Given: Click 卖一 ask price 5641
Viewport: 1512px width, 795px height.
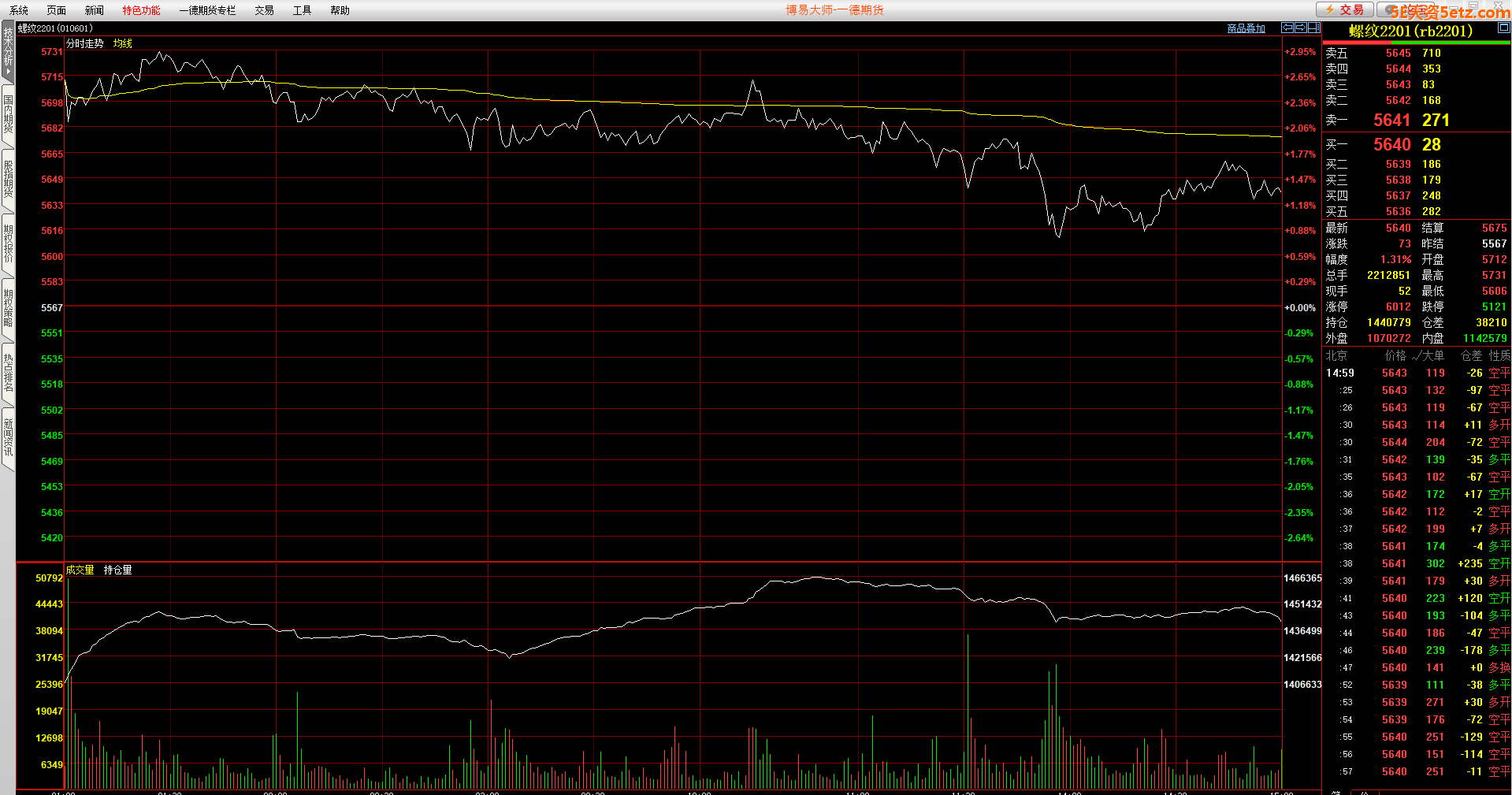Looking at the screenshot, I should click(x=1391, y=120).
